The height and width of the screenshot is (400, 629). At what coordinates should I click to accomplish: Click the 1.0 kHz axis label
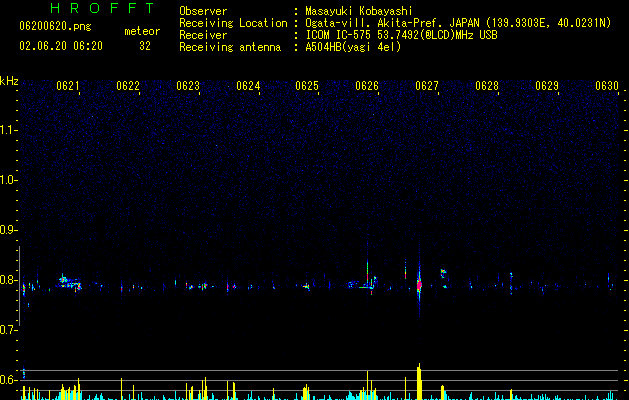click(x=8, y=180)
